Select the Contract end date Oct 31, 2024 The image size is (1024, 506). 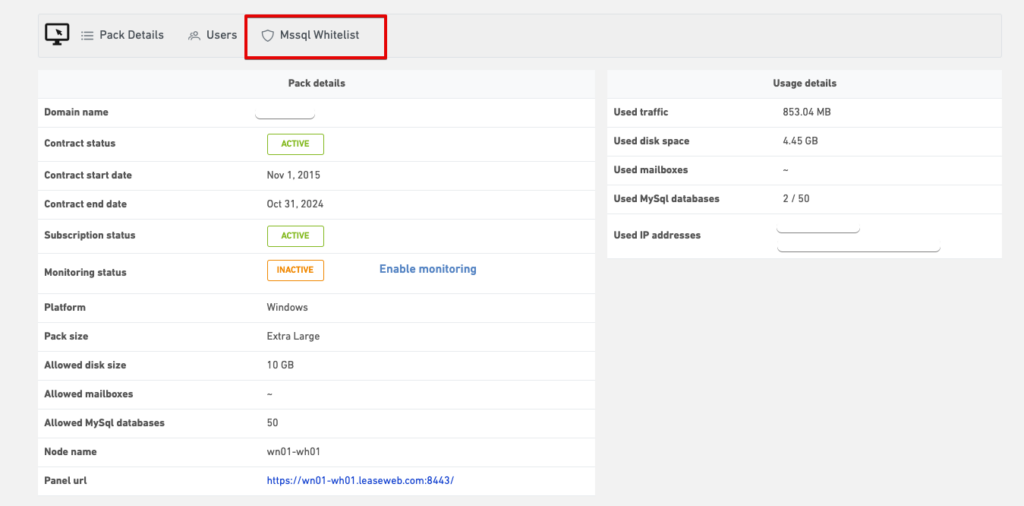pyautogui.click(x=295, y=204)
